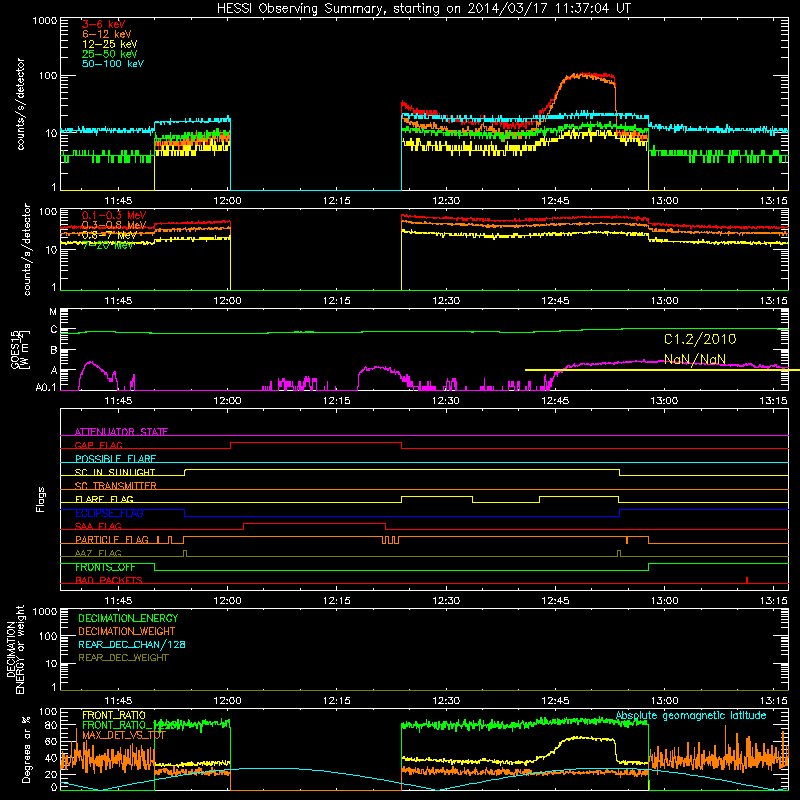Select the red 3-6 keV legend label
The height and width of the screenshot is (800, 800).
pyautogui.click(x=103, y=24)
